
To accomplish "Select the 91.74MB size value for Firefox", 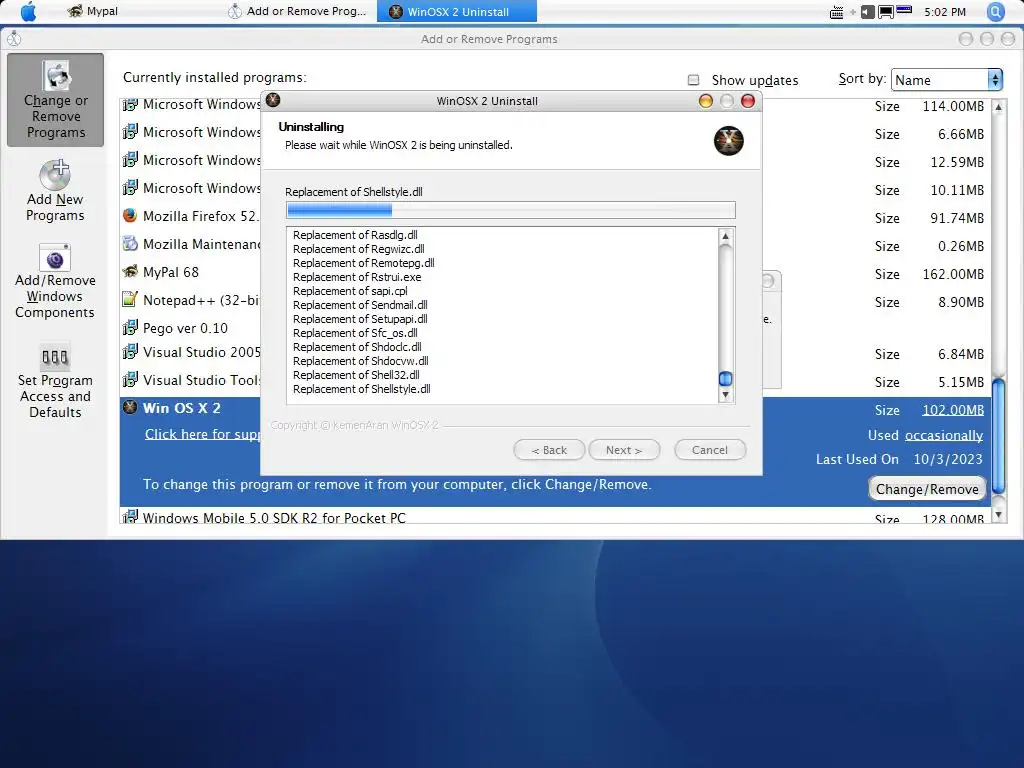I will coord(957,218).
